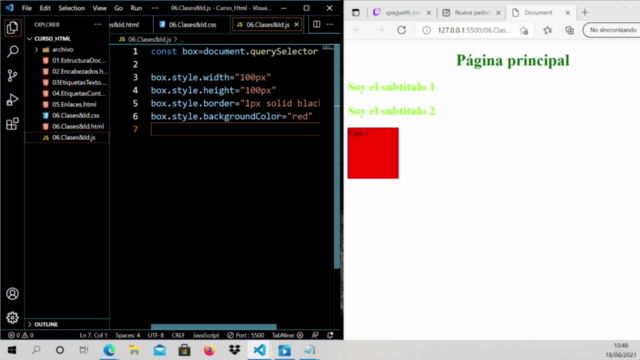Click Ln 7, Col 1 cursor position indicator

click(93, 335)
